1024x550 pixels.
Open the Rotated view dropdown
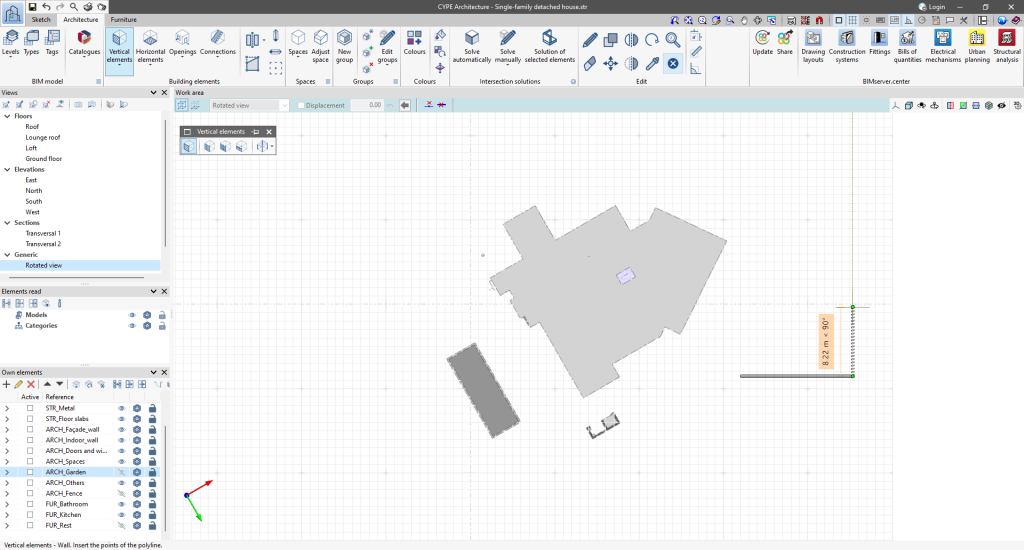tap(284, 105)
